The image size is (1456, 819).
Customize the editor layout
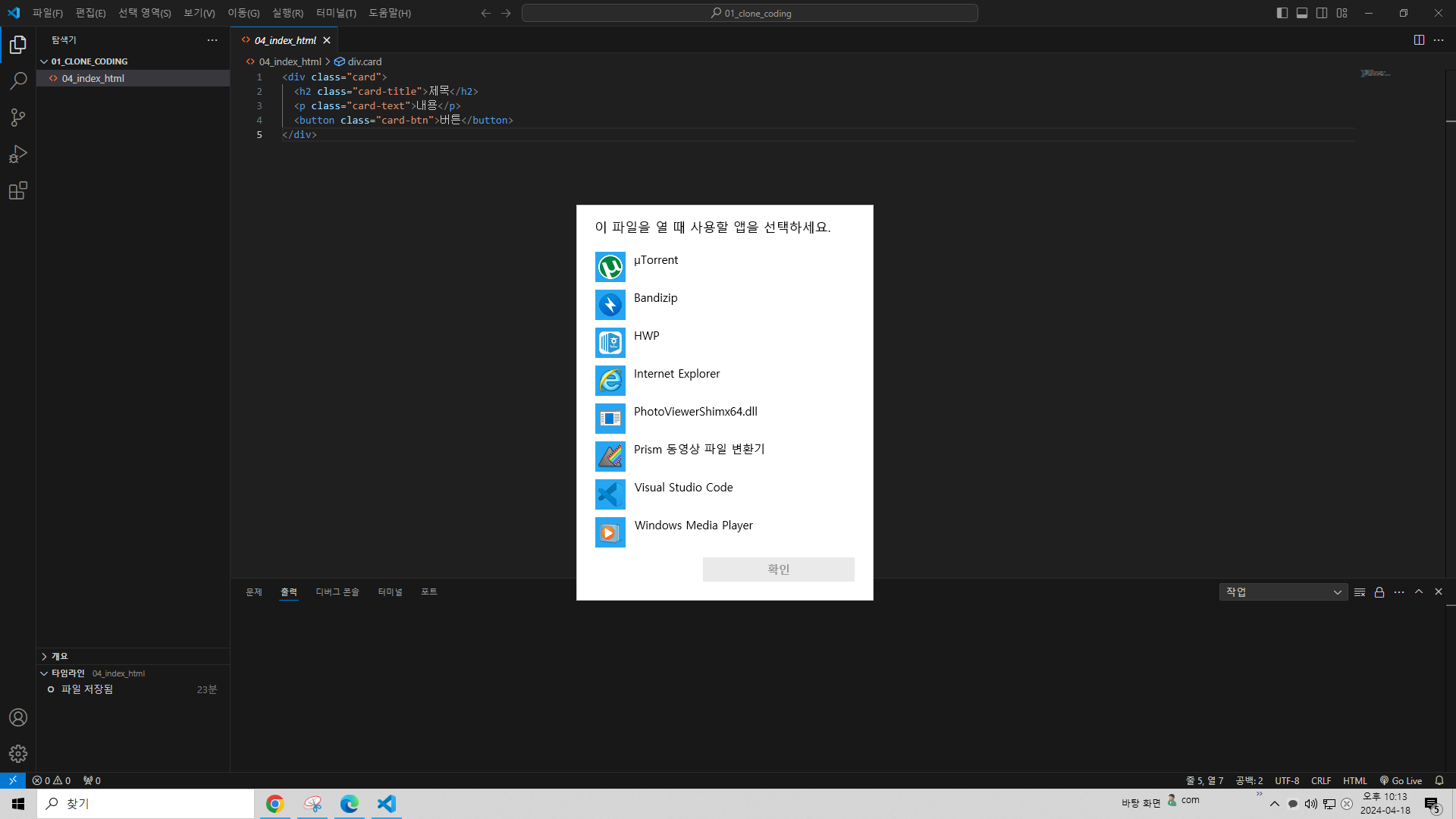(x=1341, y=13)
